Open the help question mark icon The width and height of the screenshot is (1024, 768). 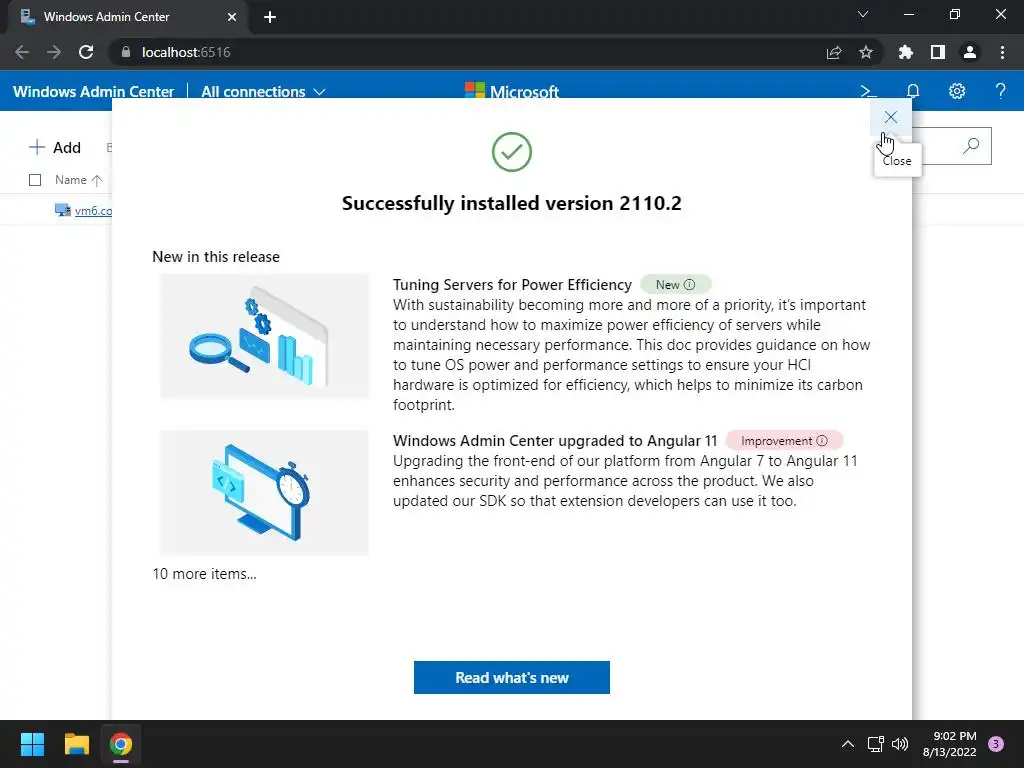pyautogui.click(x=1000, y=91)
